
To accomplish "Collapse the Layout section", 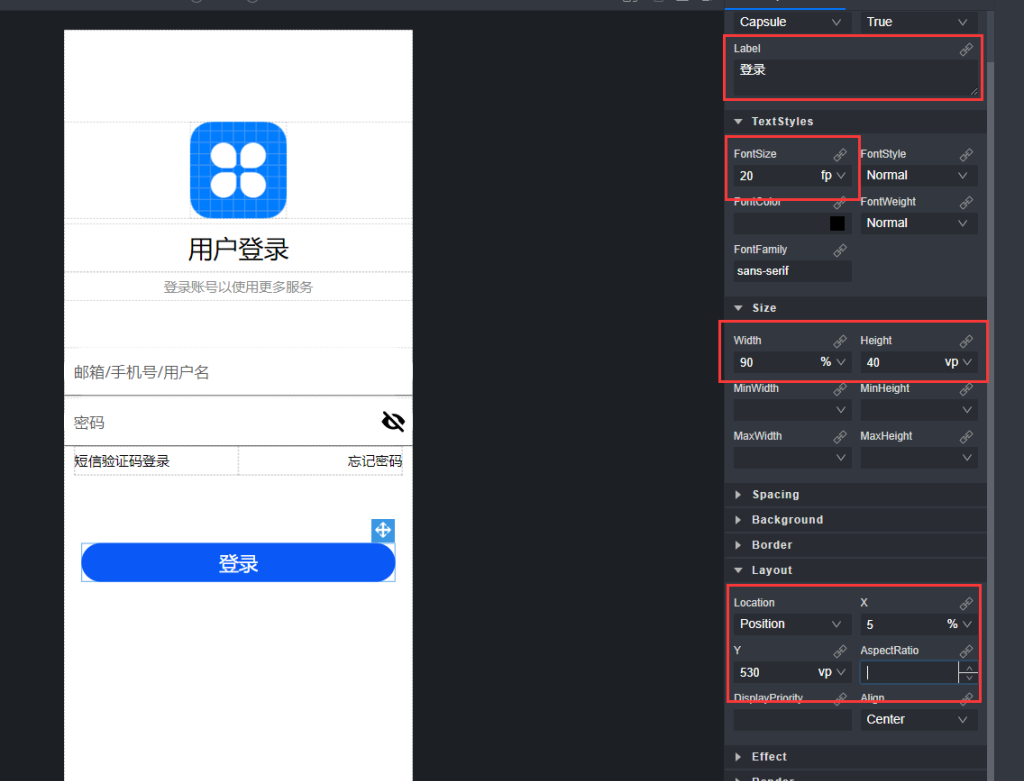I will tap(738, 570).
